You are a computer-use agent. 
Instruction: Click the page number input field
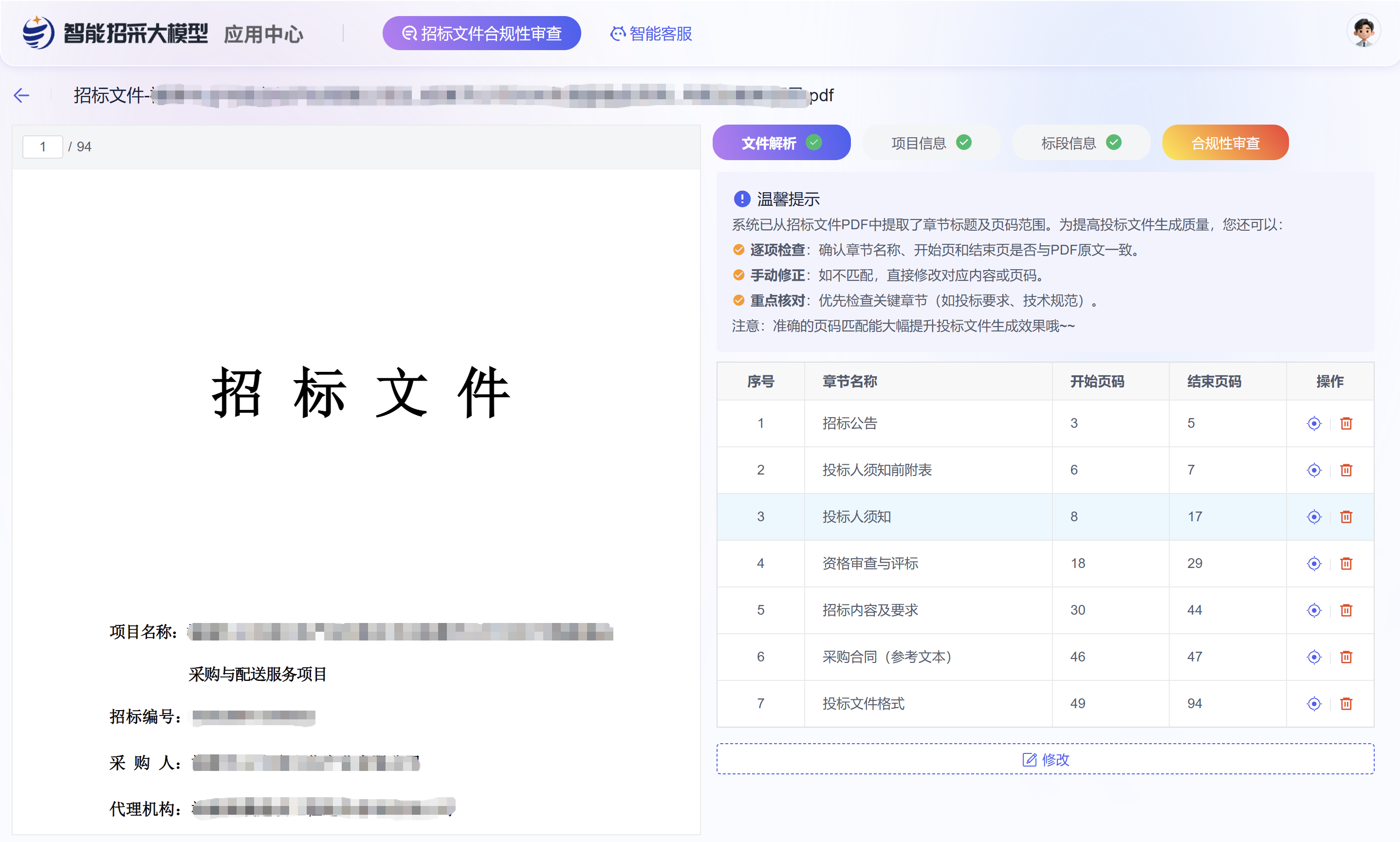(42, 147)
